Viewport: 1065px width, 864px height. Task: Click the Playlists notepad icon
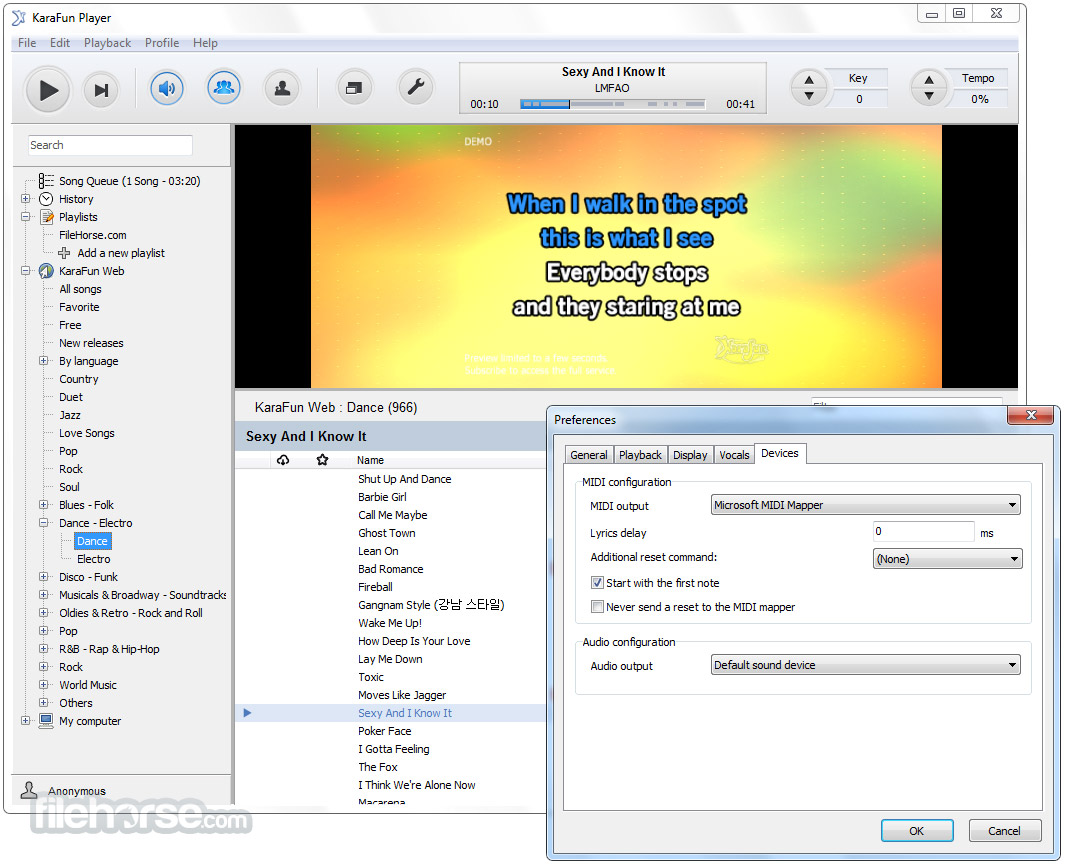tap(47, 217)
